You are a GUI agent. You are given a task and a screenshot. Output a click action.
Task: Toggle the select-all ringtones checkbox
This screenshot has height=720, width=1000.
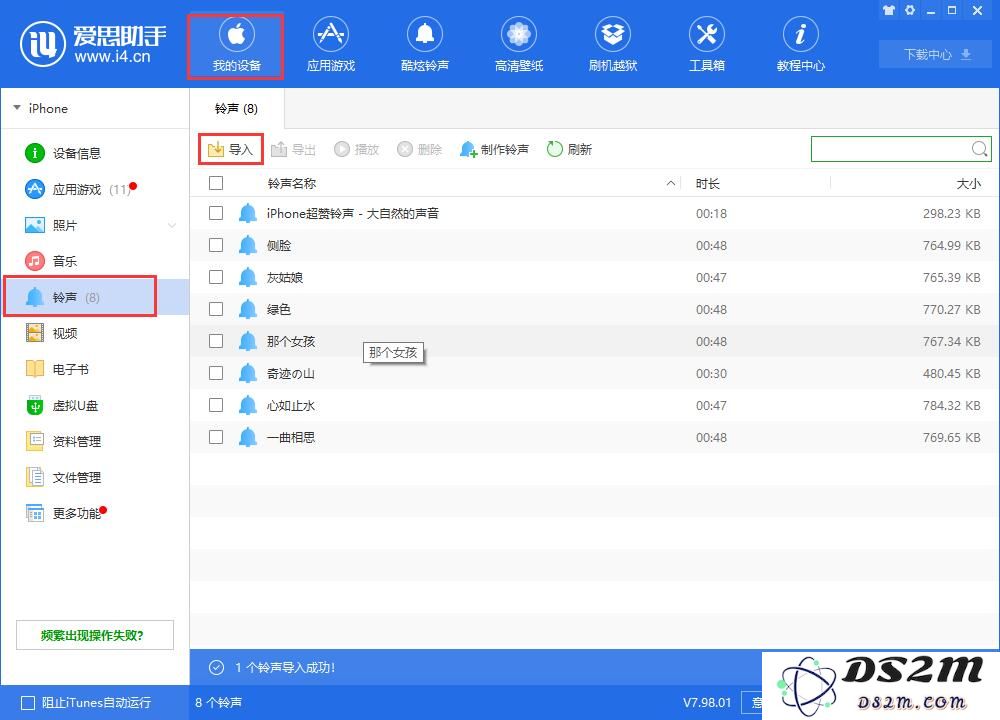[x=216, y=183]
